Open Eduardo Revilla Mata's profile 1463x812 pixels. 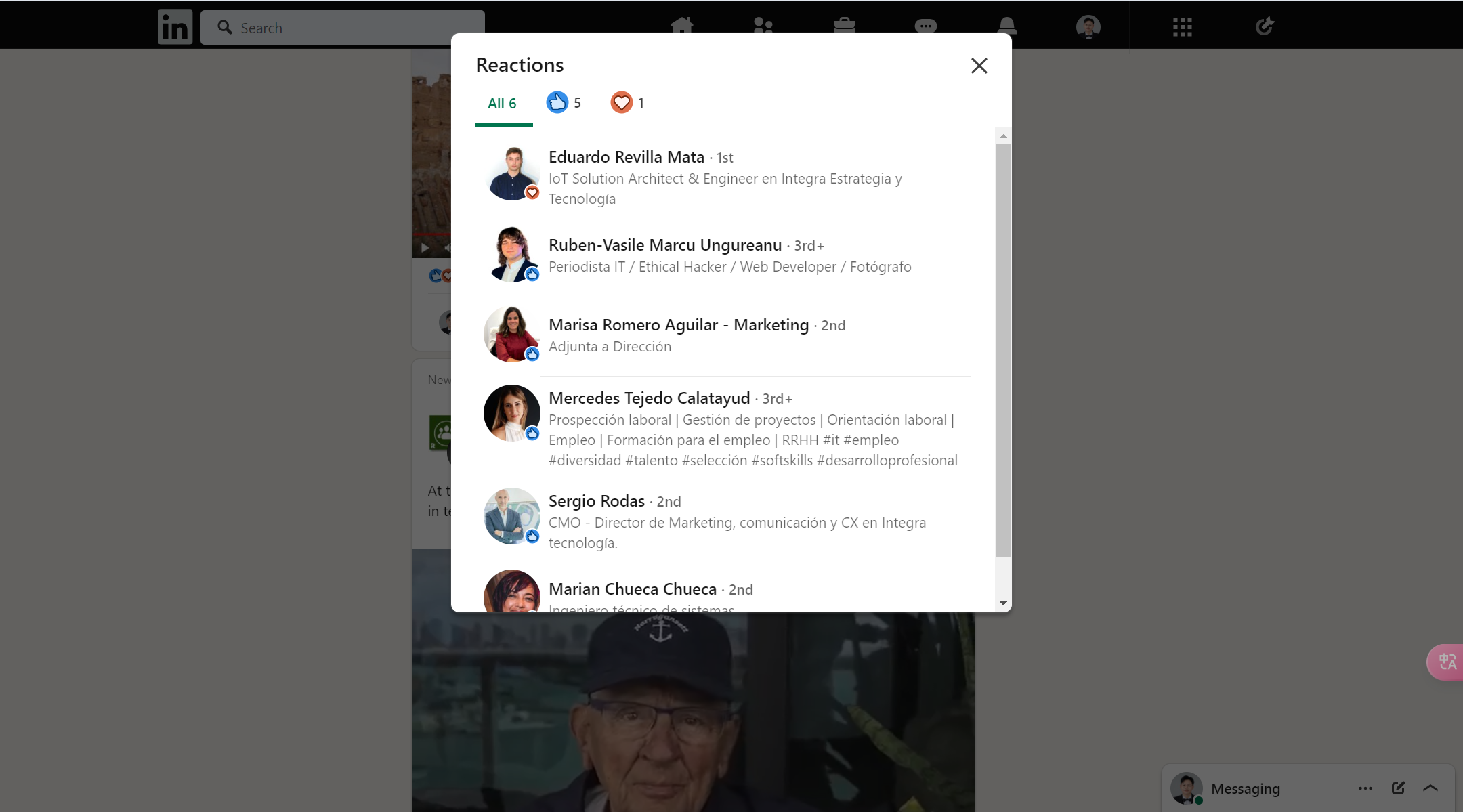click(626, 157)
